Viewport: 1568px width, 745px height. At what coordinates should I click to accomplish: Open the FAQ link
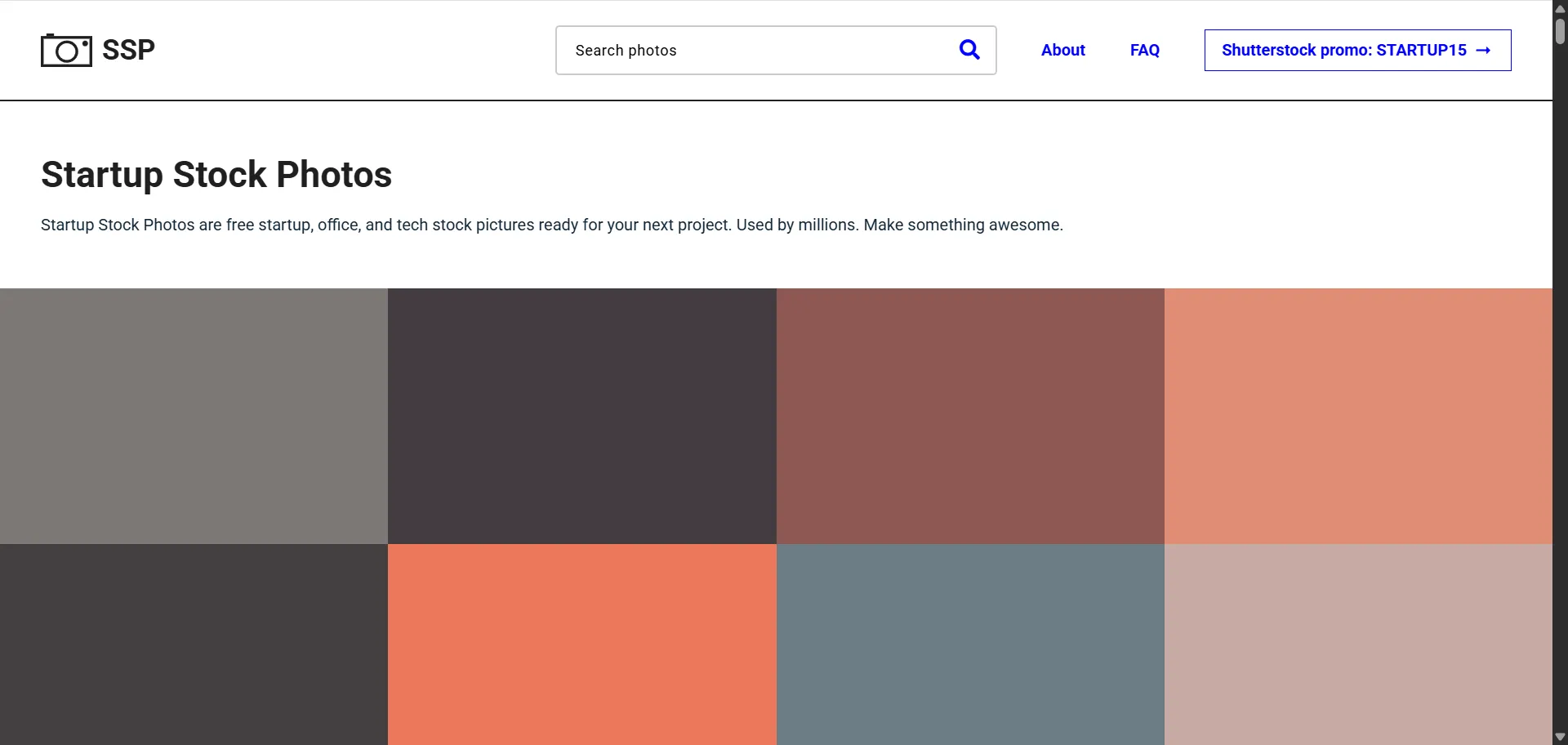coord(1144,50)
